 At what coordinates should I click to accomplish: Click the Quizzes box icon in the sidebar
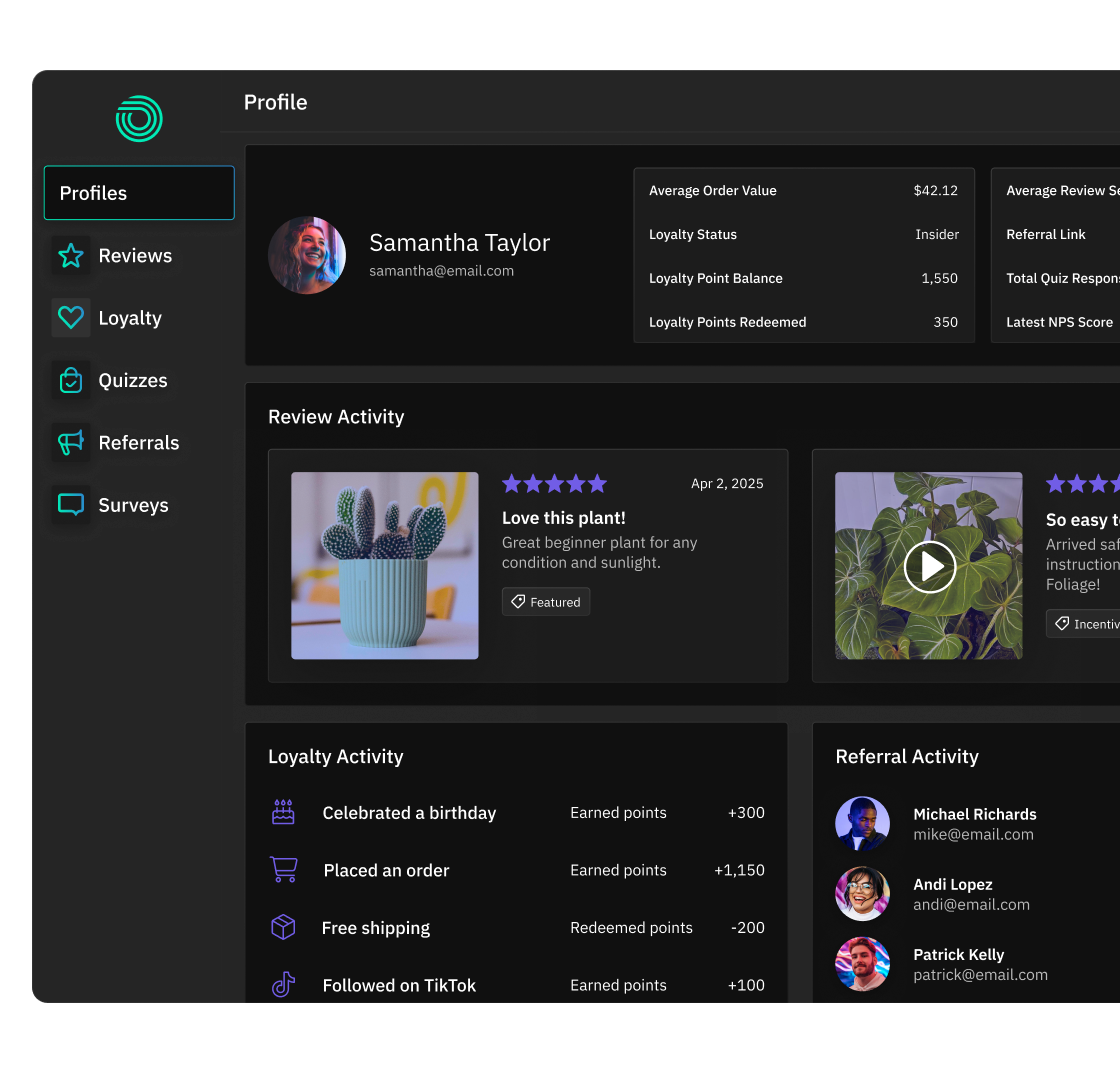(x=70, y=380)
